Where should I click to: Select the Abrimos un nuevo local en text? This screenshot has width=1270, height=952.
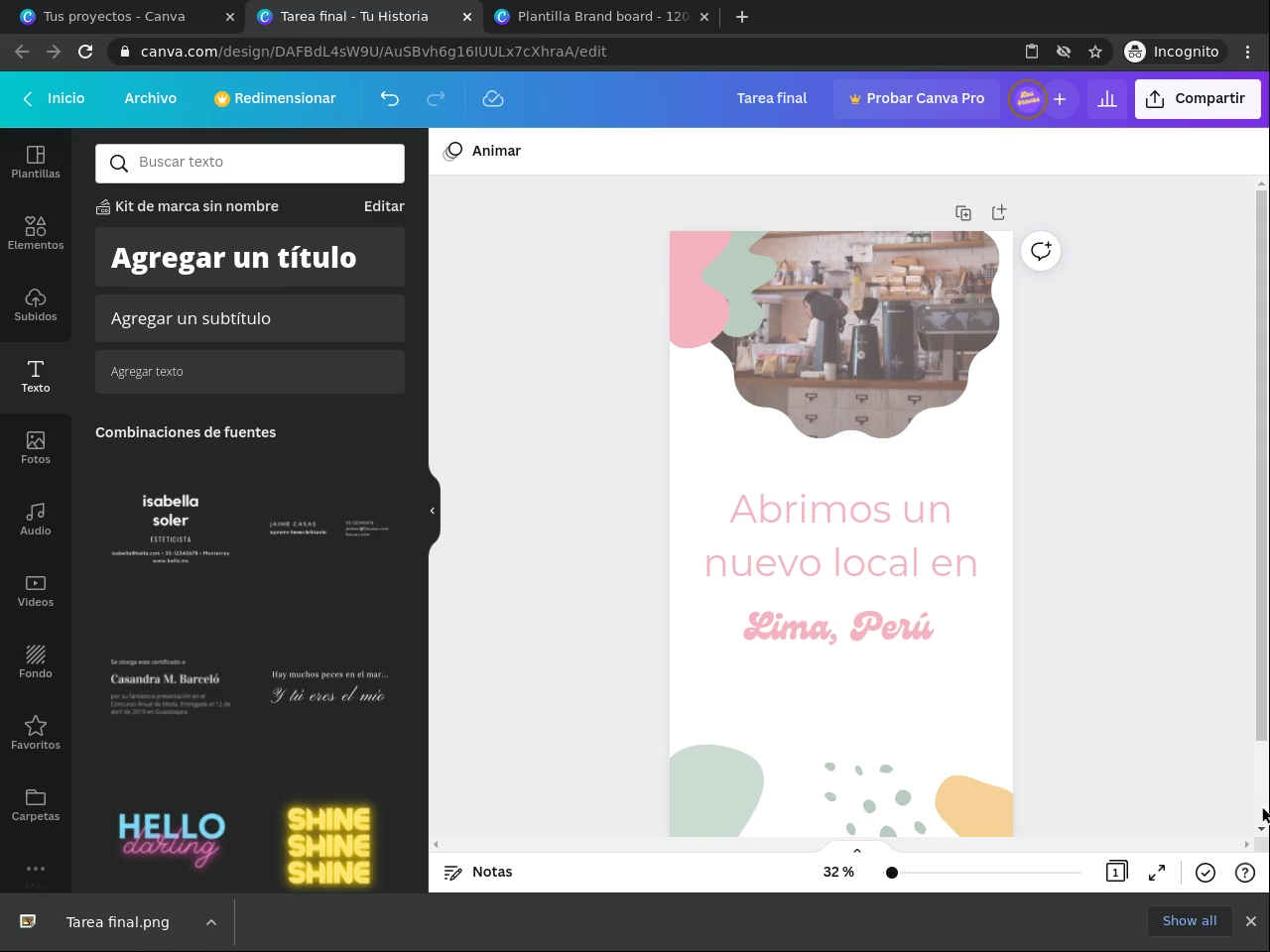[x=840, y=536]
